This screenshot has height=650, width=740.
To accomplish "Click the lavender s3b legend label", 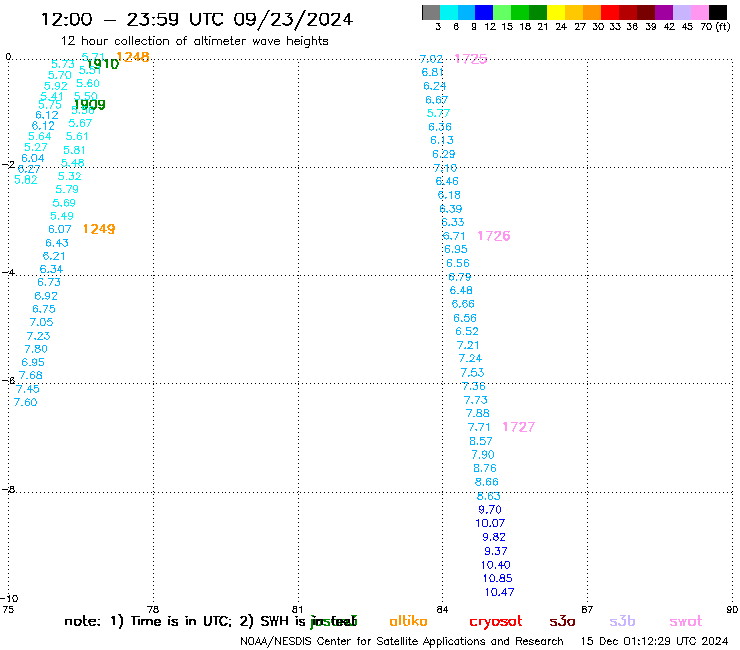I will click(622, 621).
